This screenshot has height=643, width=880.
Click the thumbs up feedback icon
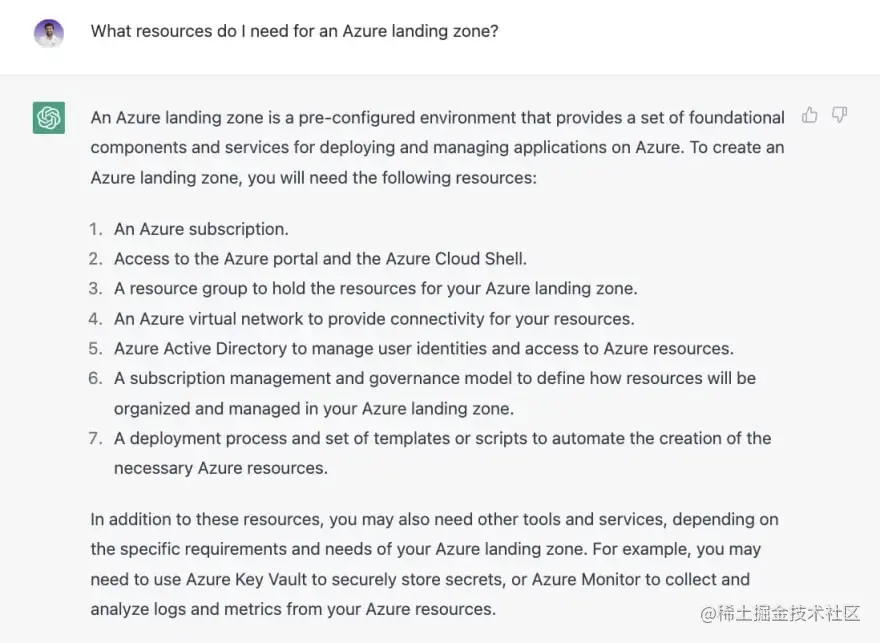click(x=810, y=116)
